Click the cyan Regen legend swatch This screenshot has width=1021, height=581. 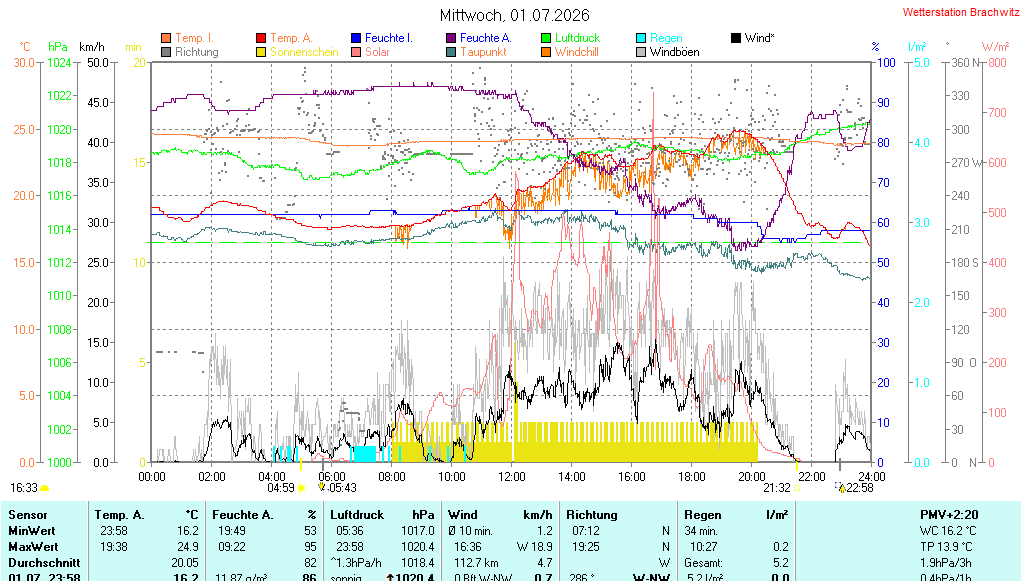click(x=641, y=38)
